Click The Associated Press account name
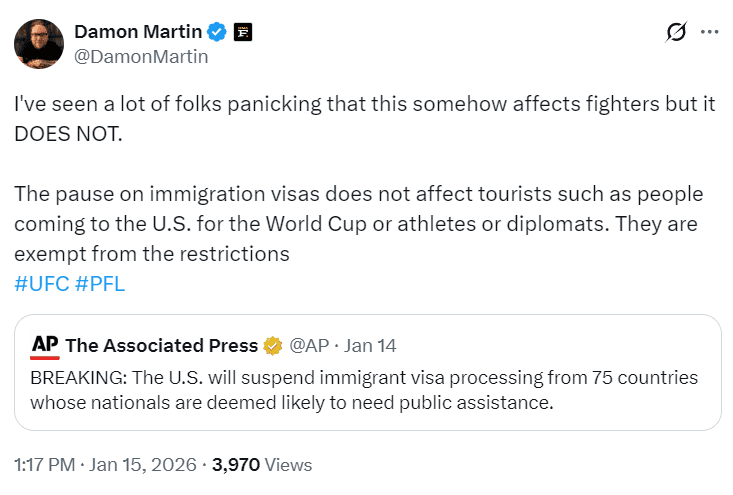Image resolution: width=733 pixels, height=495 pixels. 161,346
